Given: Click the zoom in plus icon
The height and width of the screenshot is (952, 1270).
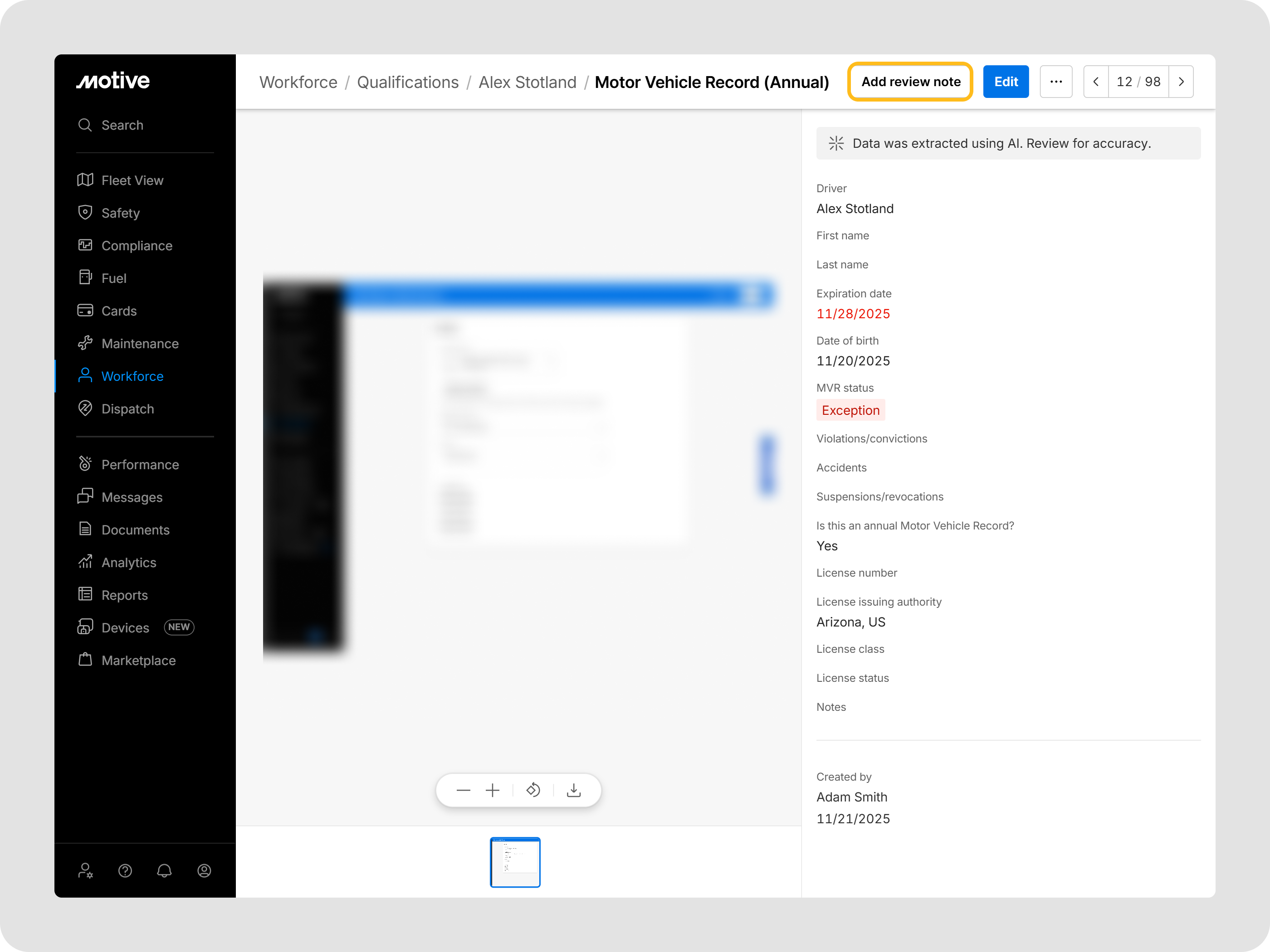Looking at the screenshot, I should point(493,791).
